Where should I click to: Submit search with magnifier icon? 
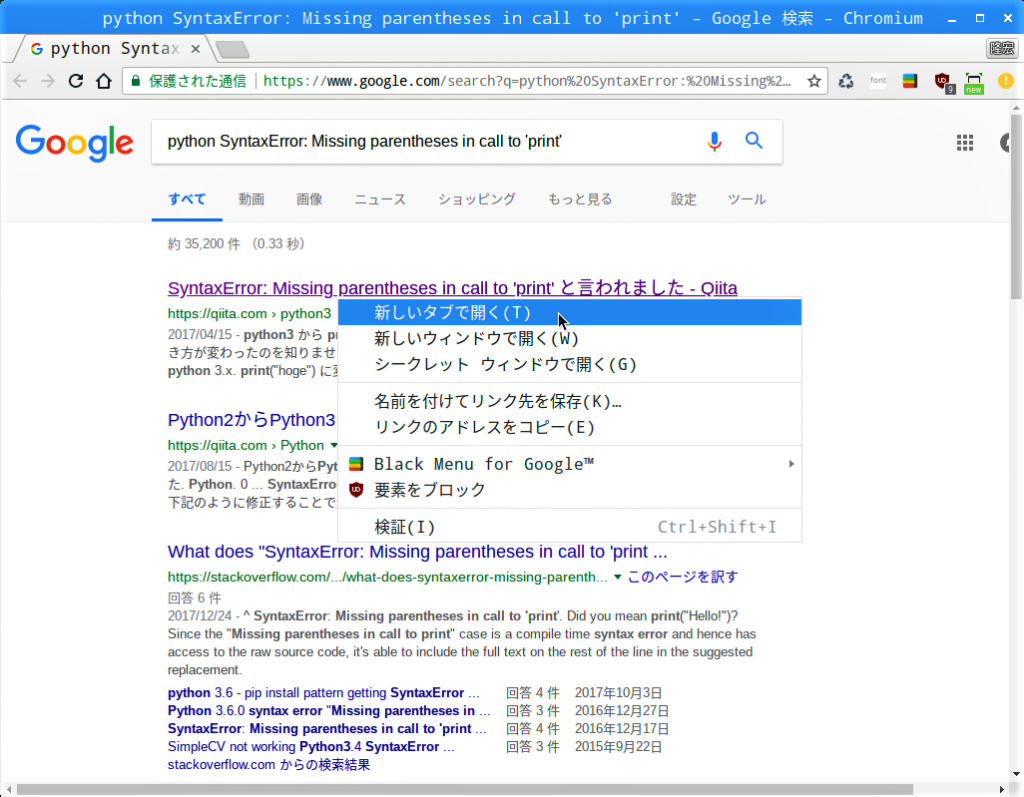[x=754, y=140]
